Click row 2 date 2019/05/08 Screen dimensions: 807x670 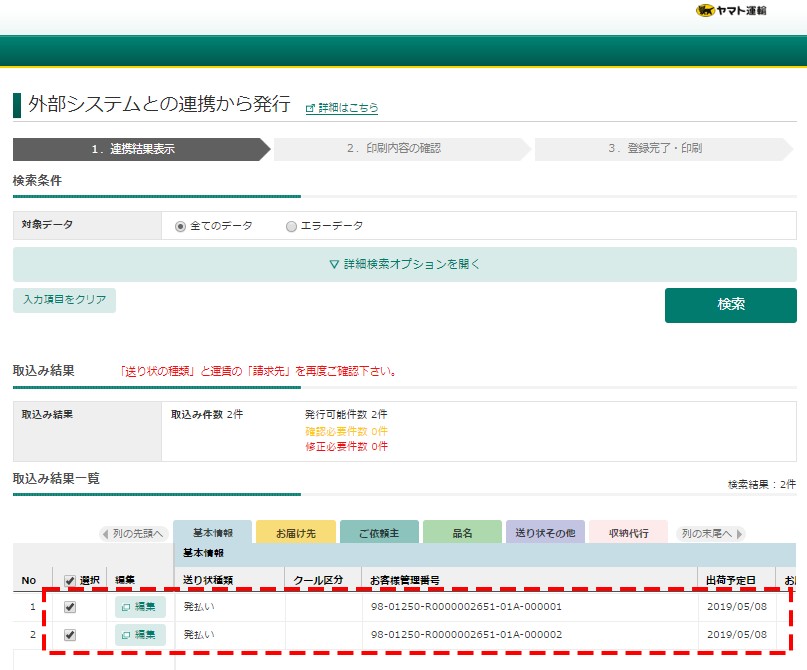point(737,634)
